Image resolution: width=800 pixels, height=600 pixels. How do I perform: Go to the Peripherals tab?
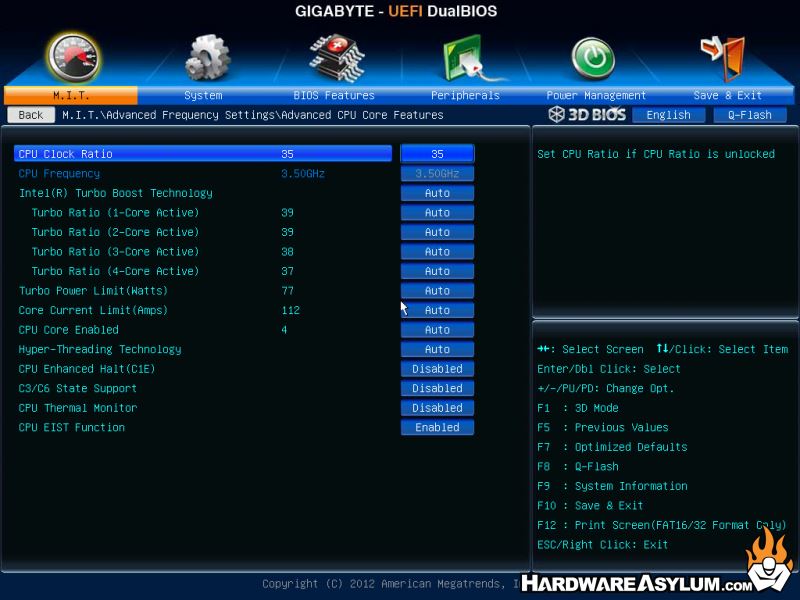tap(465, 95)
